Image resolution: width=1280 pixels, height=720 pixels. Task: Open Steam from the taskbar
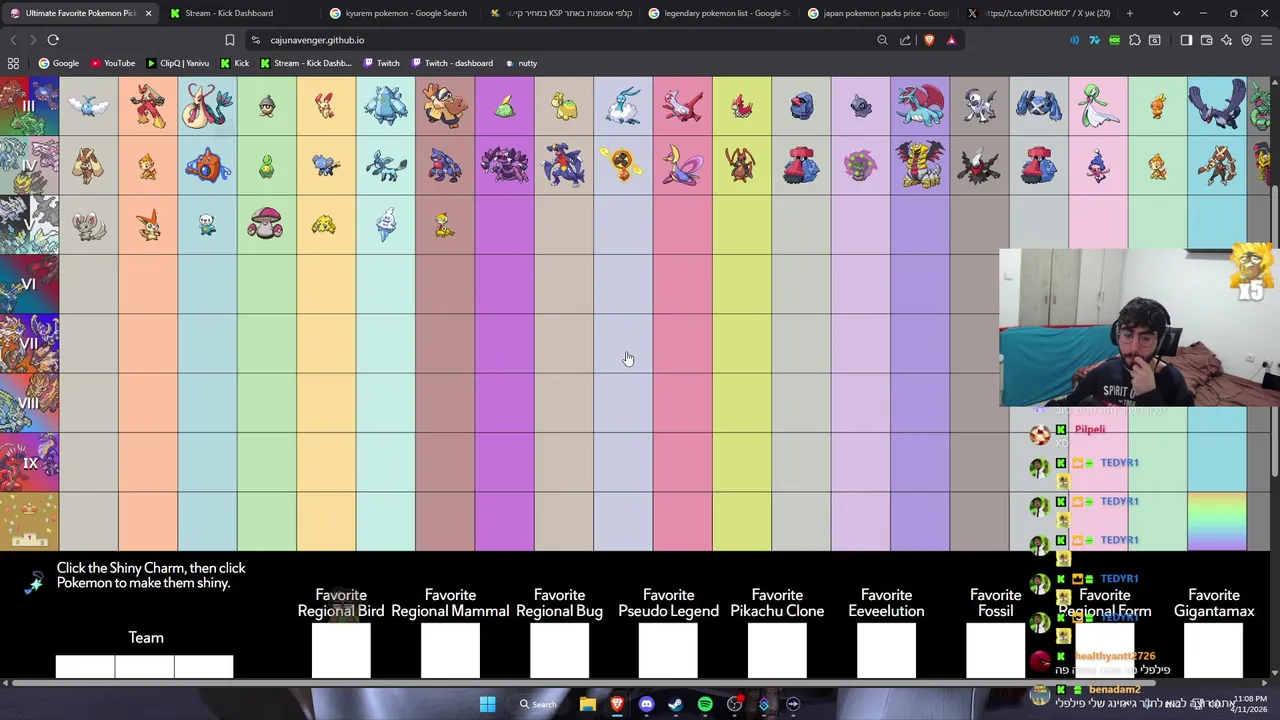(x=675, y=704)
